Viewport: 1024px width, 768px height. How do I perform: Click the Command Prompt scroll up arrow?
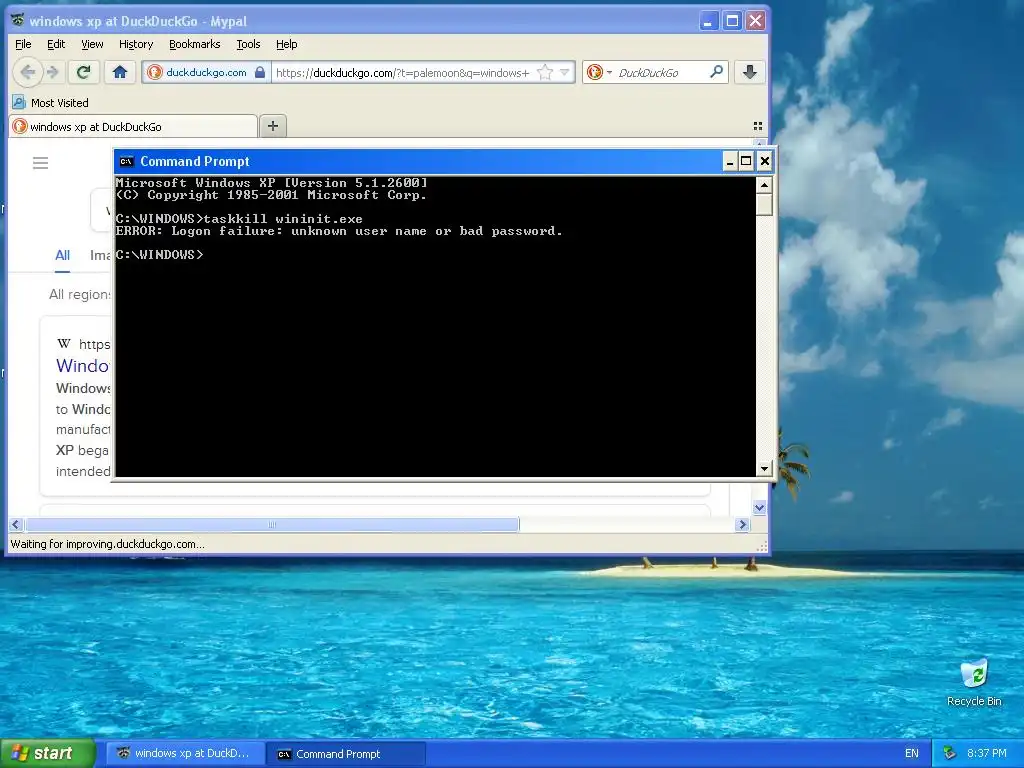click(764, 185)
